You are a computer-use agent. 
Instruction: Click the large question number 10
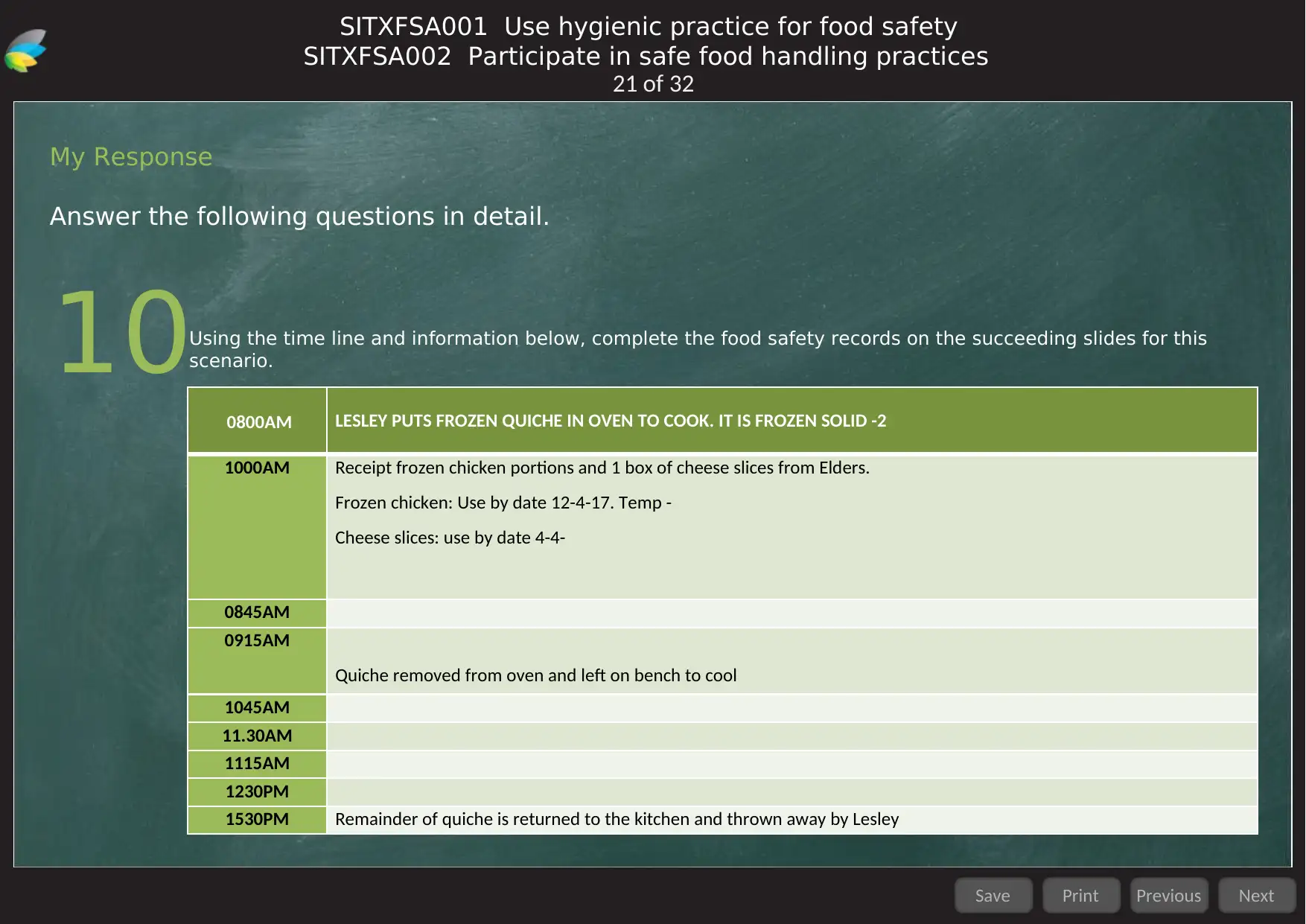click(x=121, y=331)
